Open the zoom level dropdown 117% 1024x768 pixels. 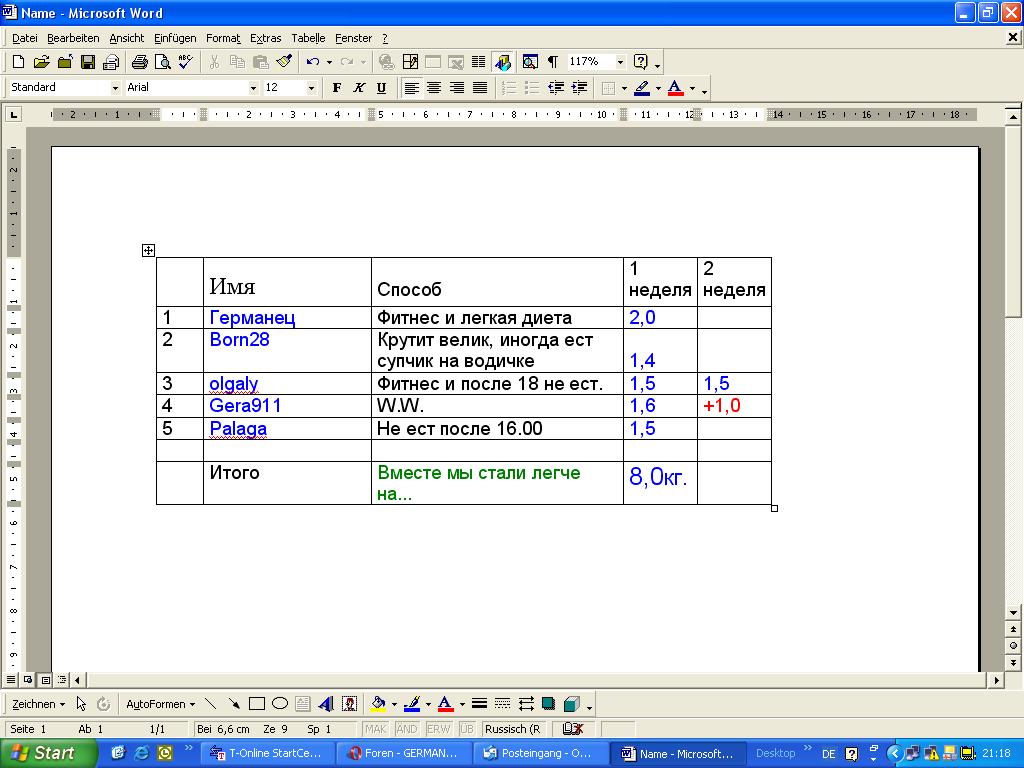(620, 62)
